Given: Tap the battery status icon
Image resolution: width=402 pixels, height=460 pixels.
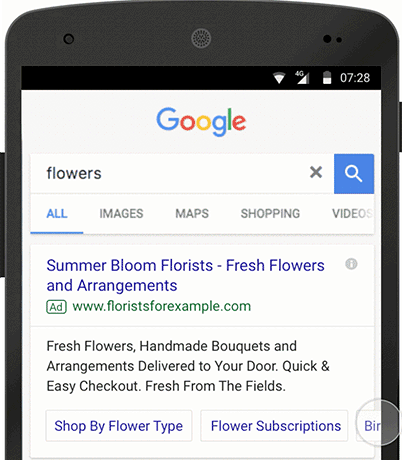Looking at the screenshot, I should 327,77.
